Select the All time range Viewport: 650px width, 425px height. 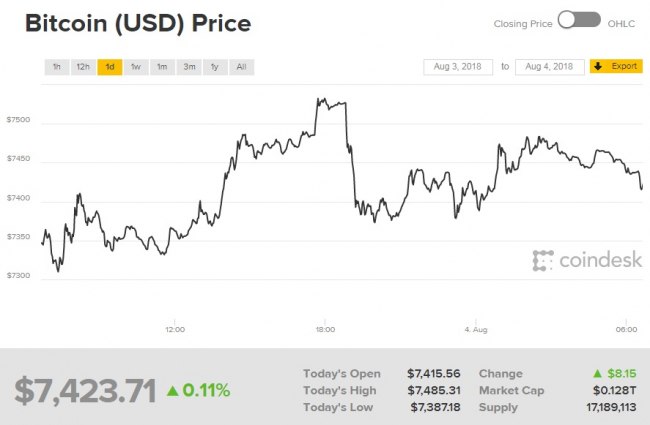coord(240,67)
